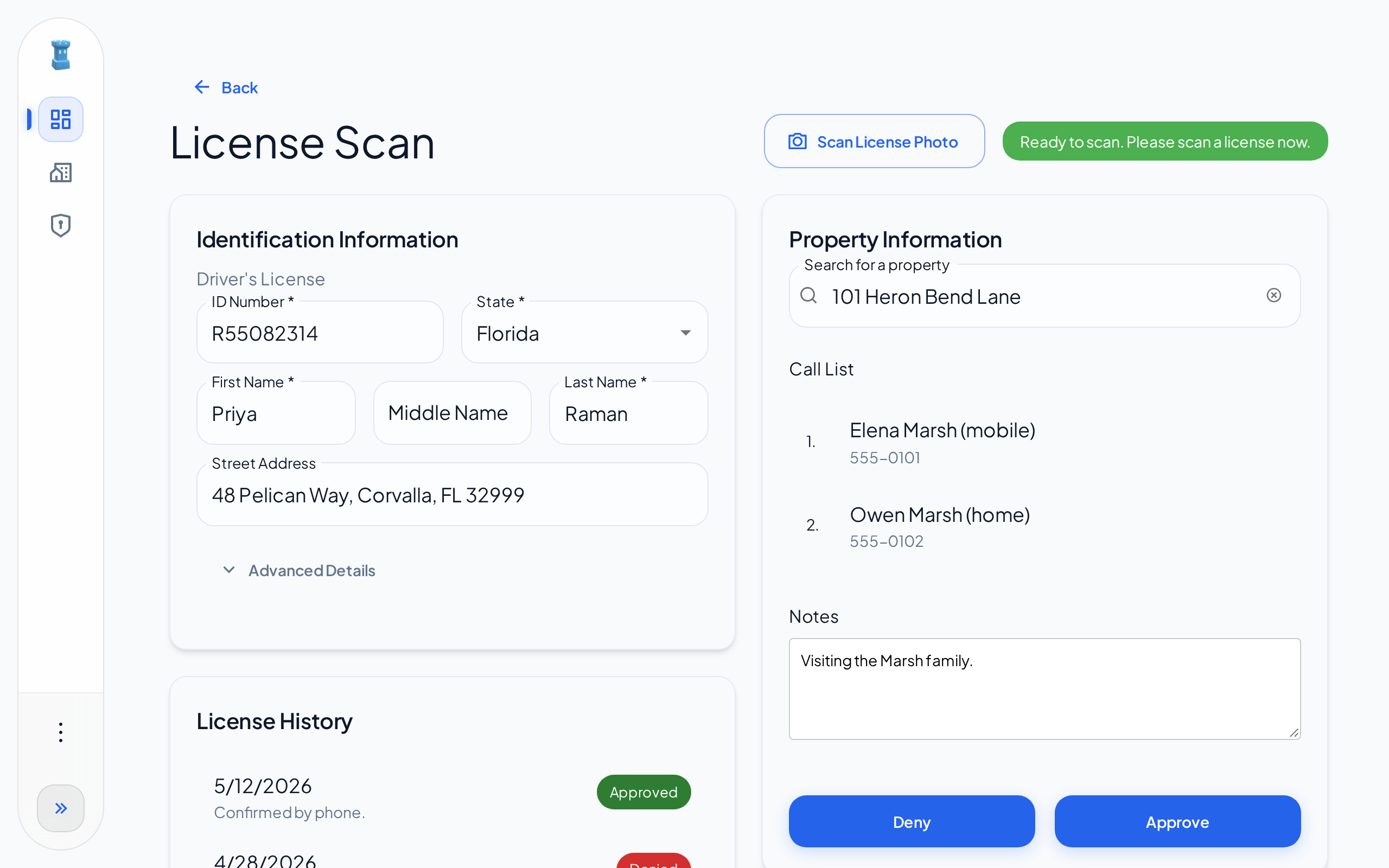Click the green Approved status badge
This screenshot has height=868, width=1389.
tap(643, 792)
